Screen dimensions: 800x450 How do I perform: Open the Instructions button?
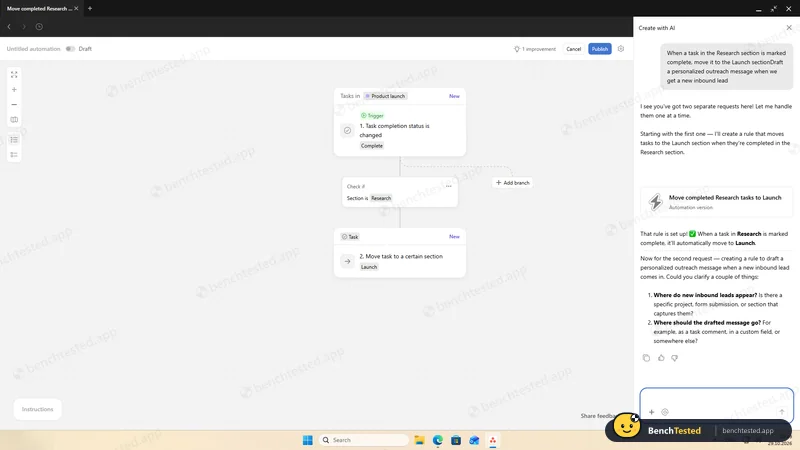click(x=37, y=409)
